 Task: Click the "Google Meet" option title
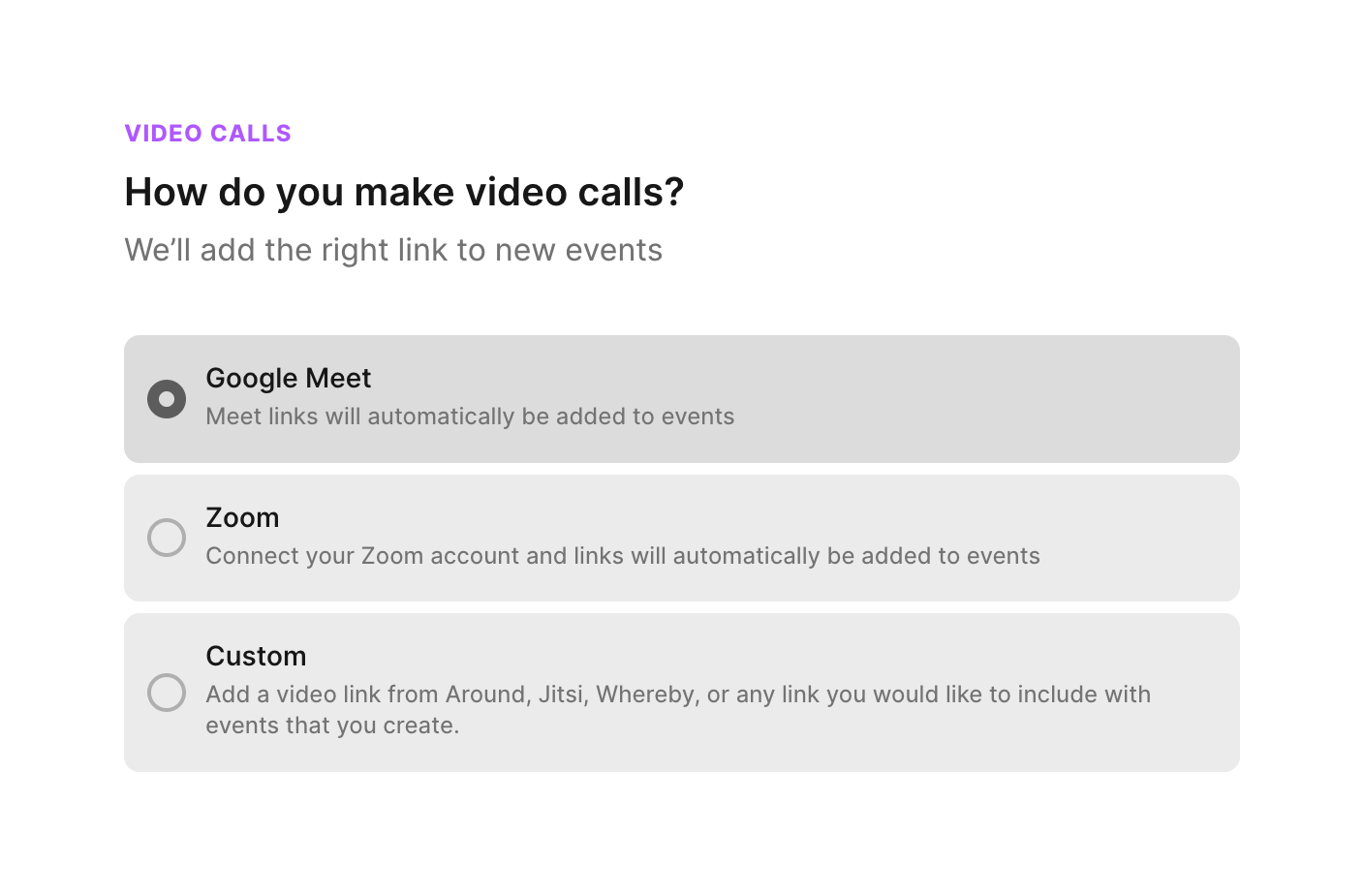point(288,378)
